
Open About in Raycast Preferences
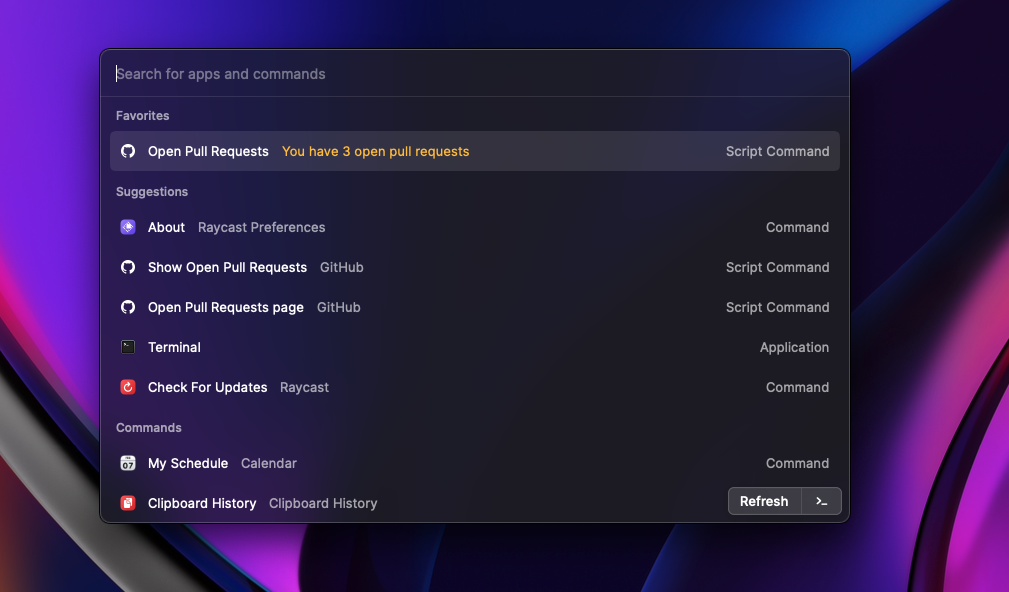click(166, 227)
